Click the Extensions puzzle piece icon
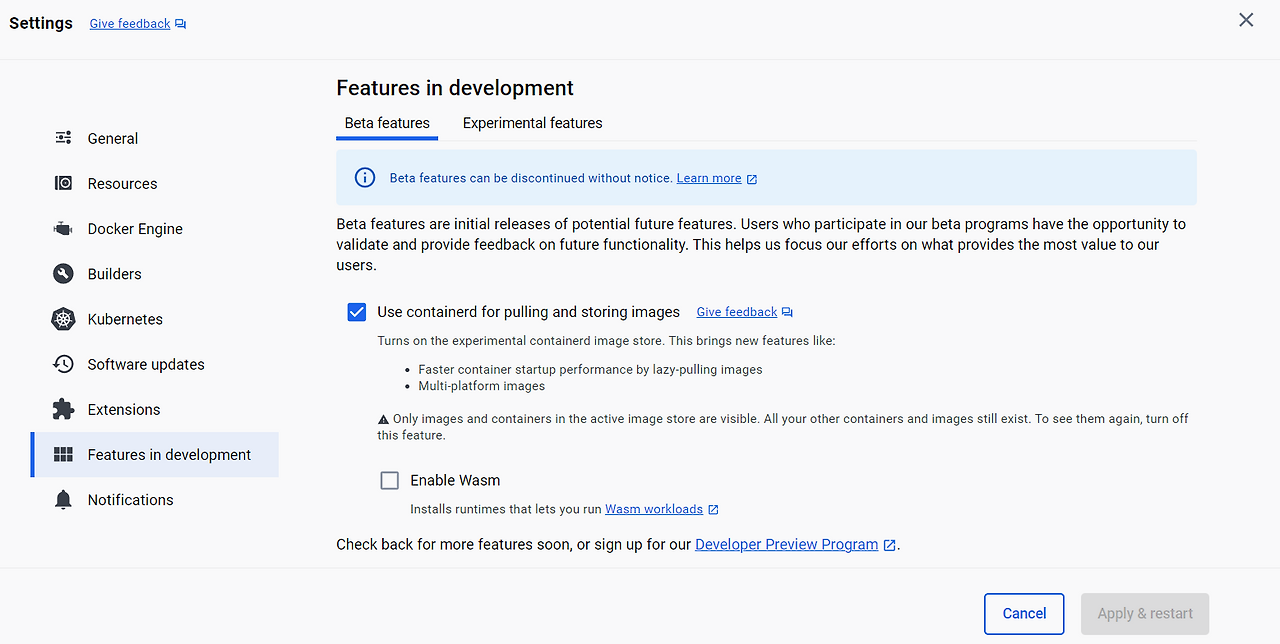This screenshot has width=1280, height=644. coord(63,409)
